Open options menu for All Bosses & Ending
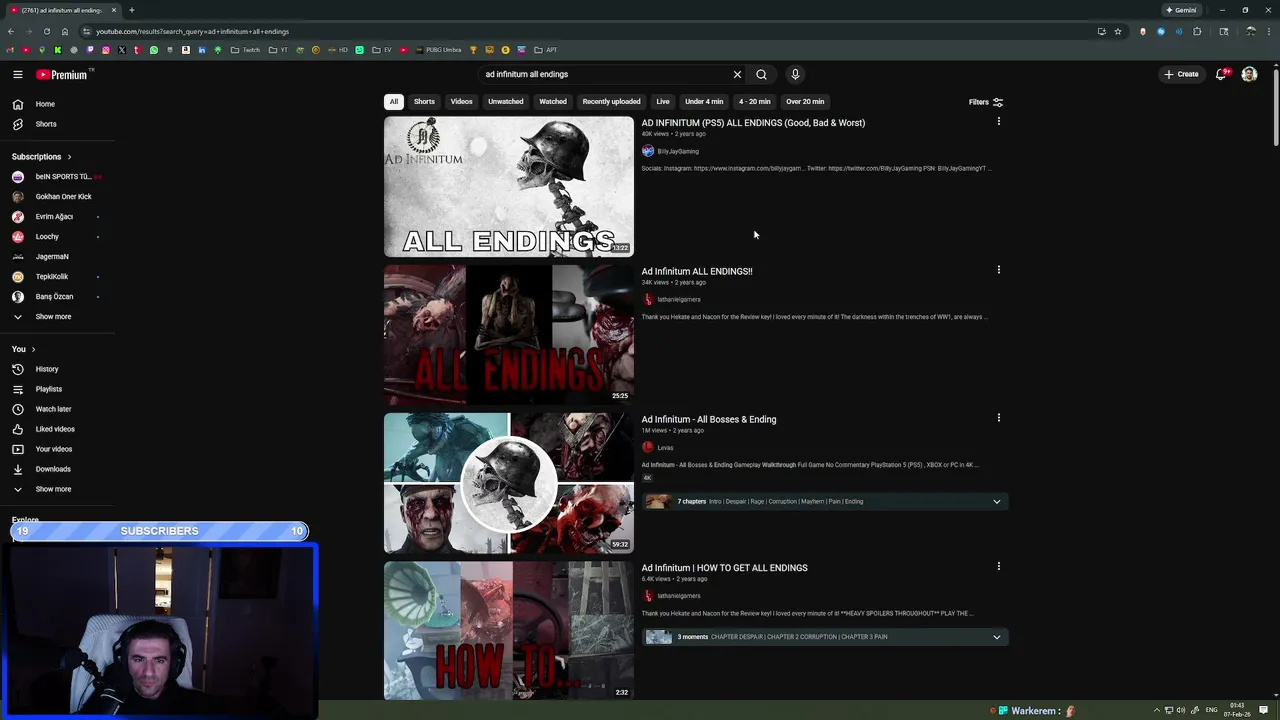The width and height of the screenshot is (1280, 720). click(998, 418)
